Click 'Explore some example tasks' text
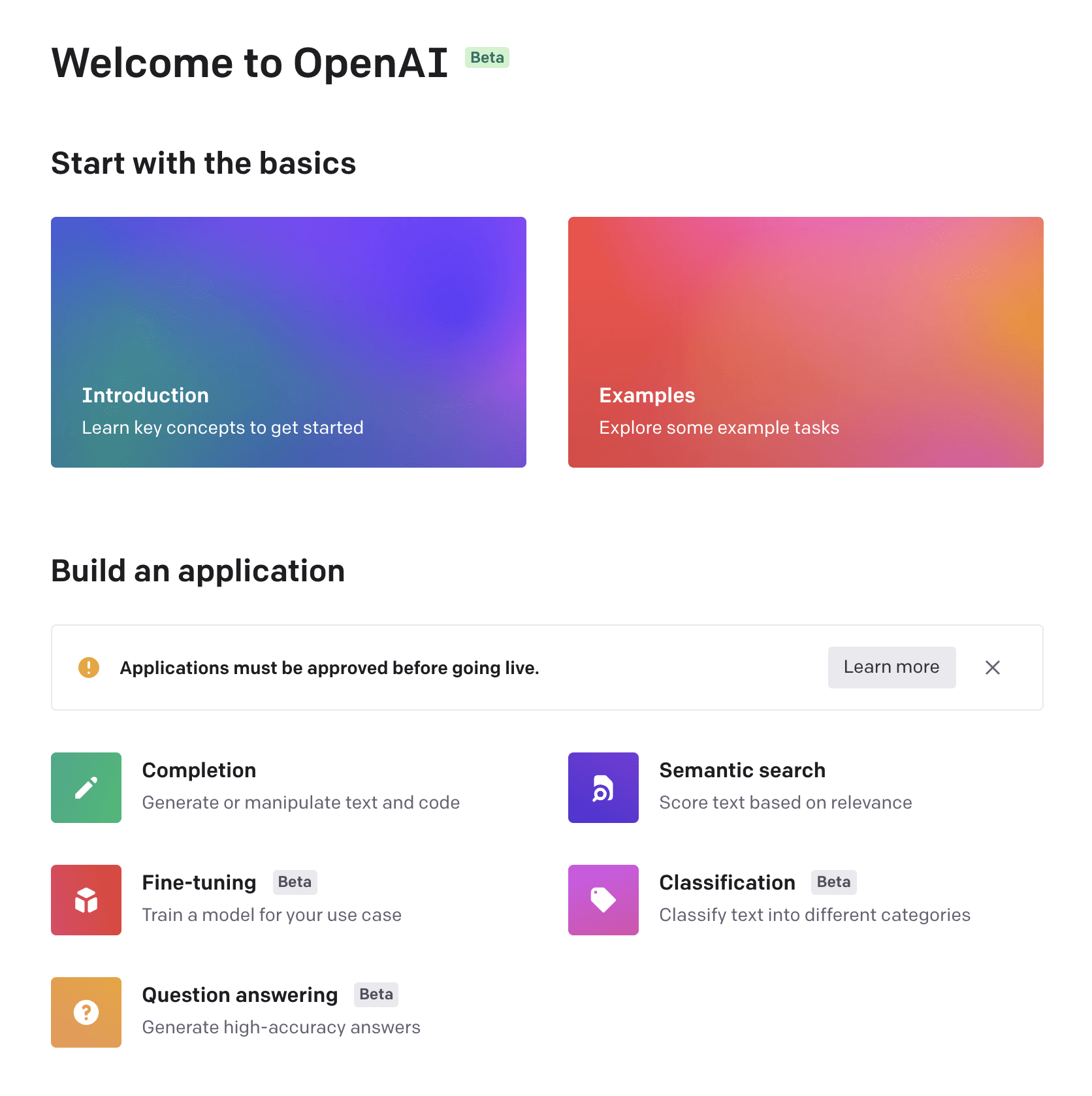1092x1096 pixels. point(719,428)
